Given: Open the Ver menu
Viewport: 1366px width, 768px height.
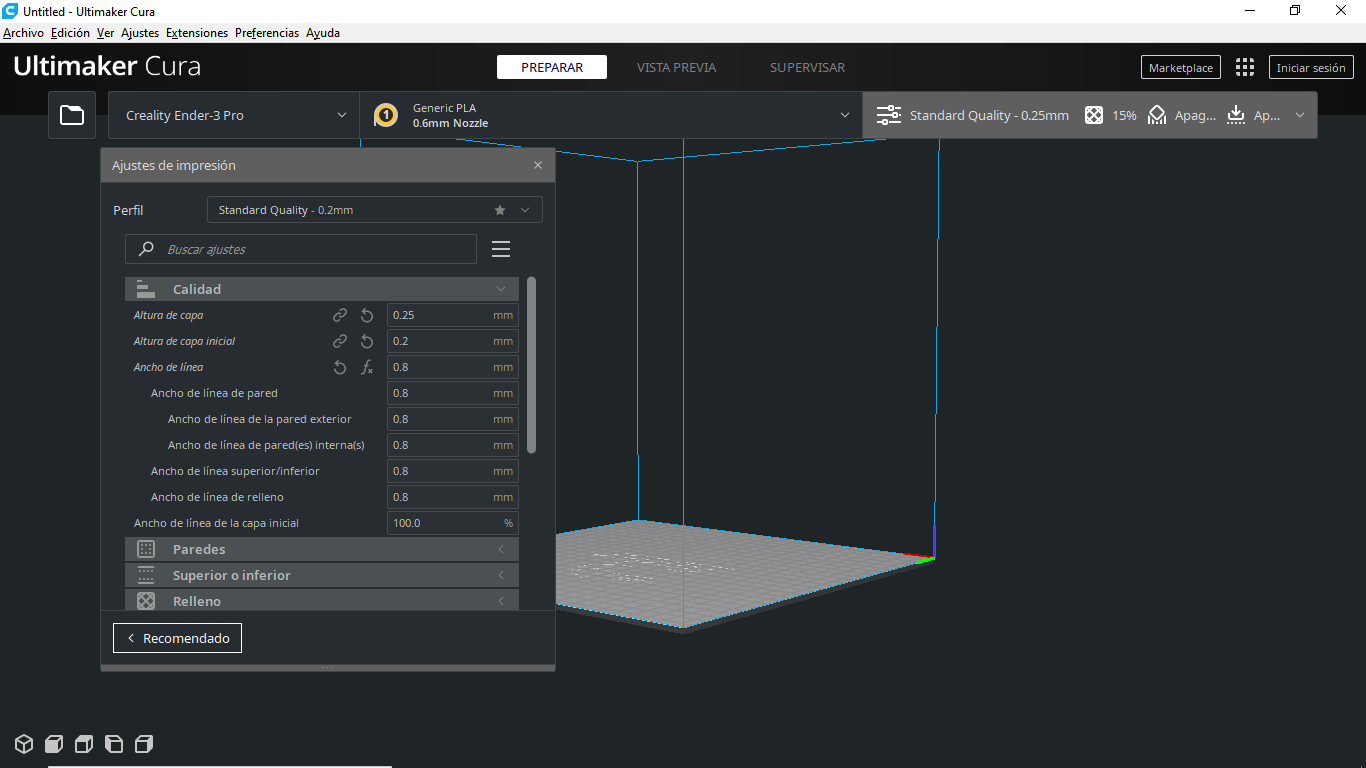Looking at the screenshot, I should coord(105,33).
